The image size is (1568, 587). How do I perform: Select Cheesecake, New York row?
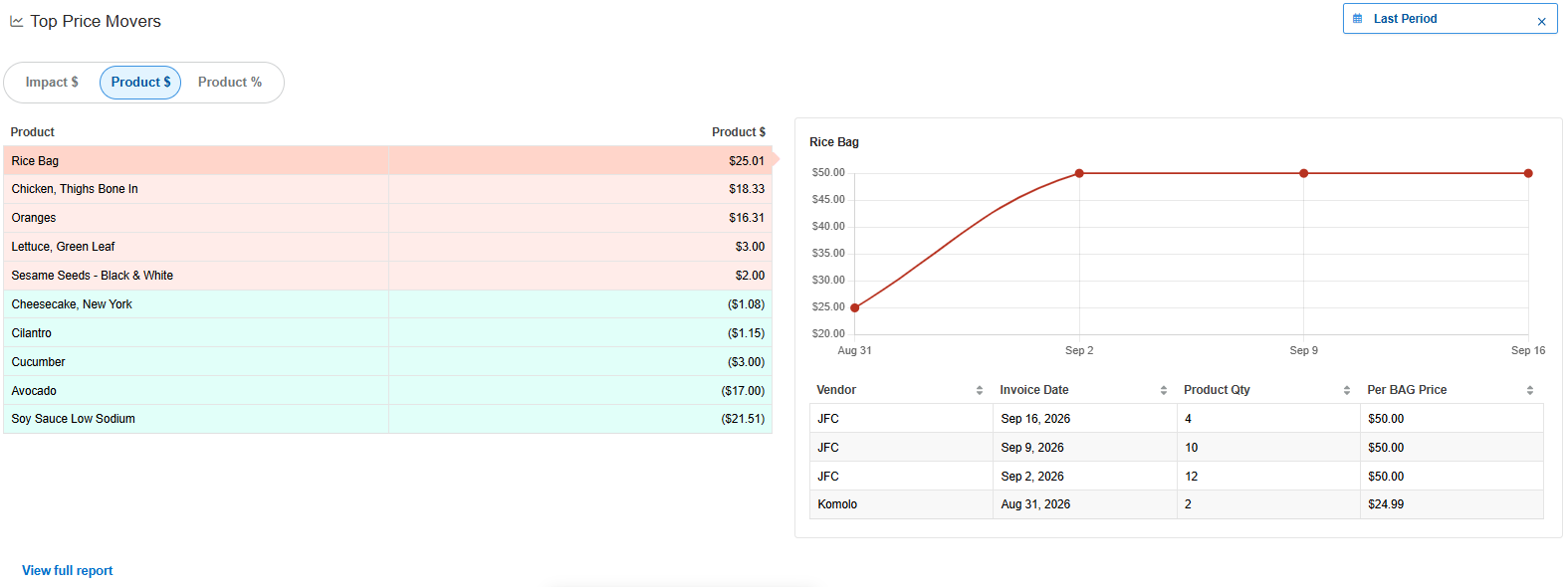click(x=387, y=304)
